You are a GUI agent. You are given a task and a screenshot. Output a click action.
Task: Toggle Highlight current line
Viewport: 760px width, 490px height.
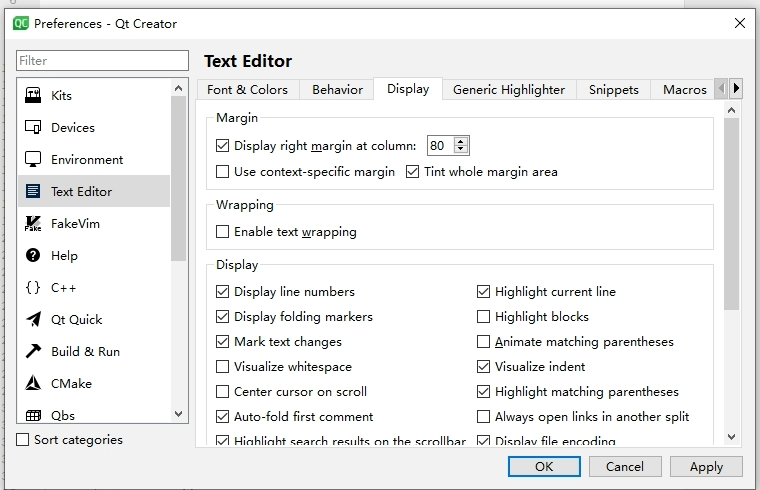(x=483, y=291)
